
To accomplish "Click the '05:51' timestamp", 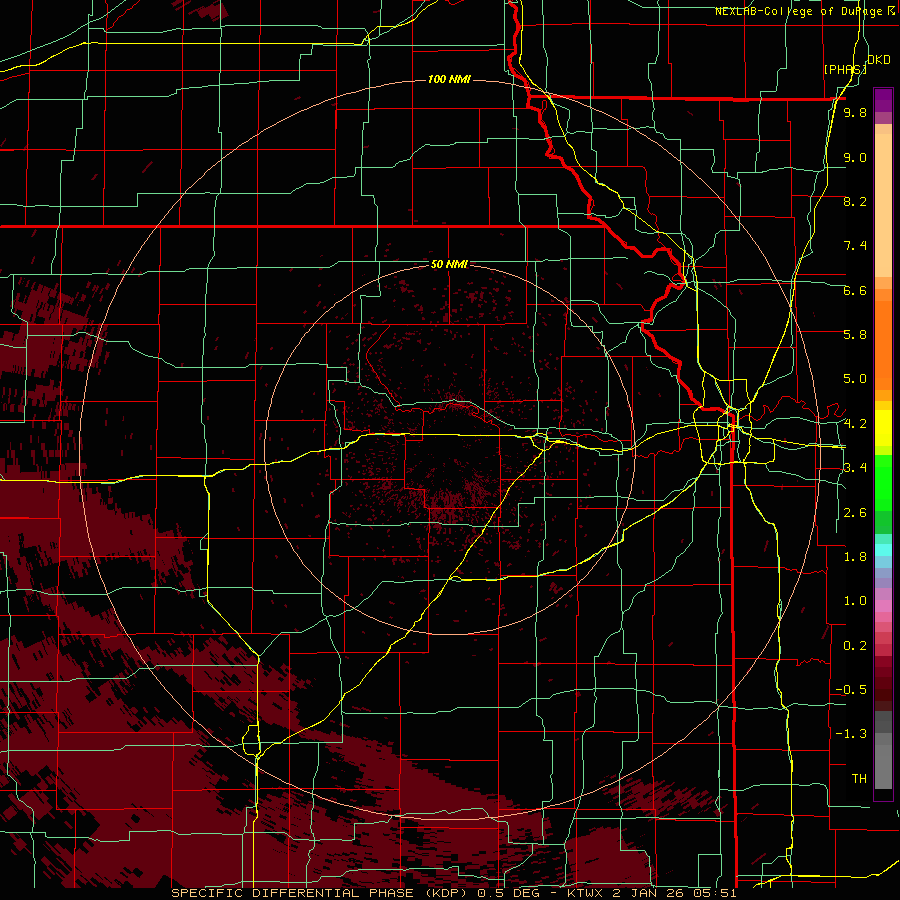I will coord(715,893).
